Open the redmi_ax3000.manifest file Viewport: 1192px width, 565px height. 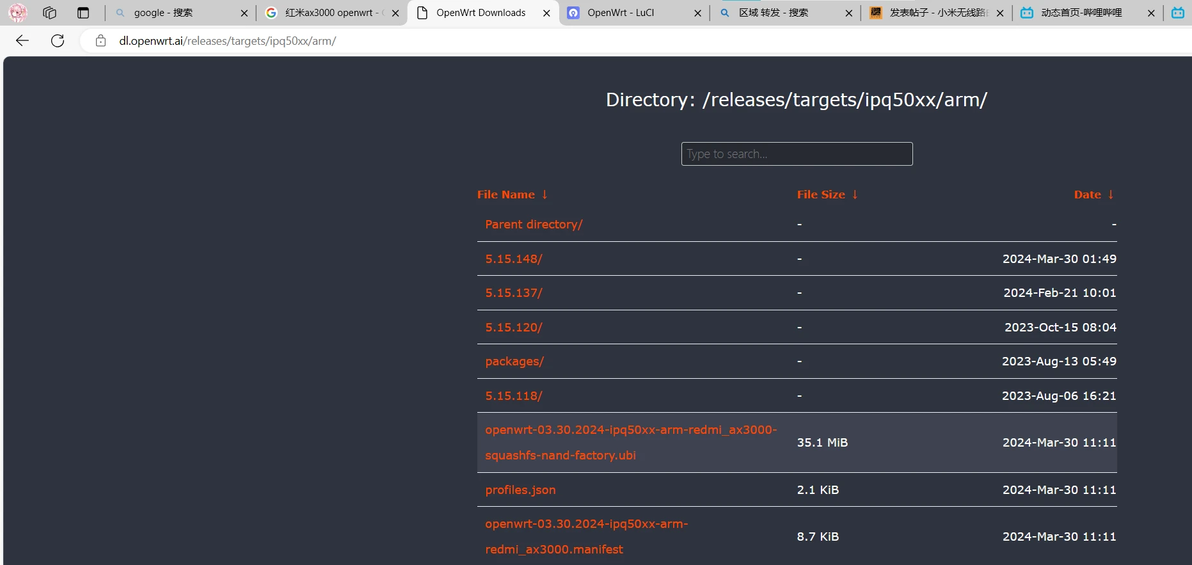pyautogui.click(x=586, y=537)
